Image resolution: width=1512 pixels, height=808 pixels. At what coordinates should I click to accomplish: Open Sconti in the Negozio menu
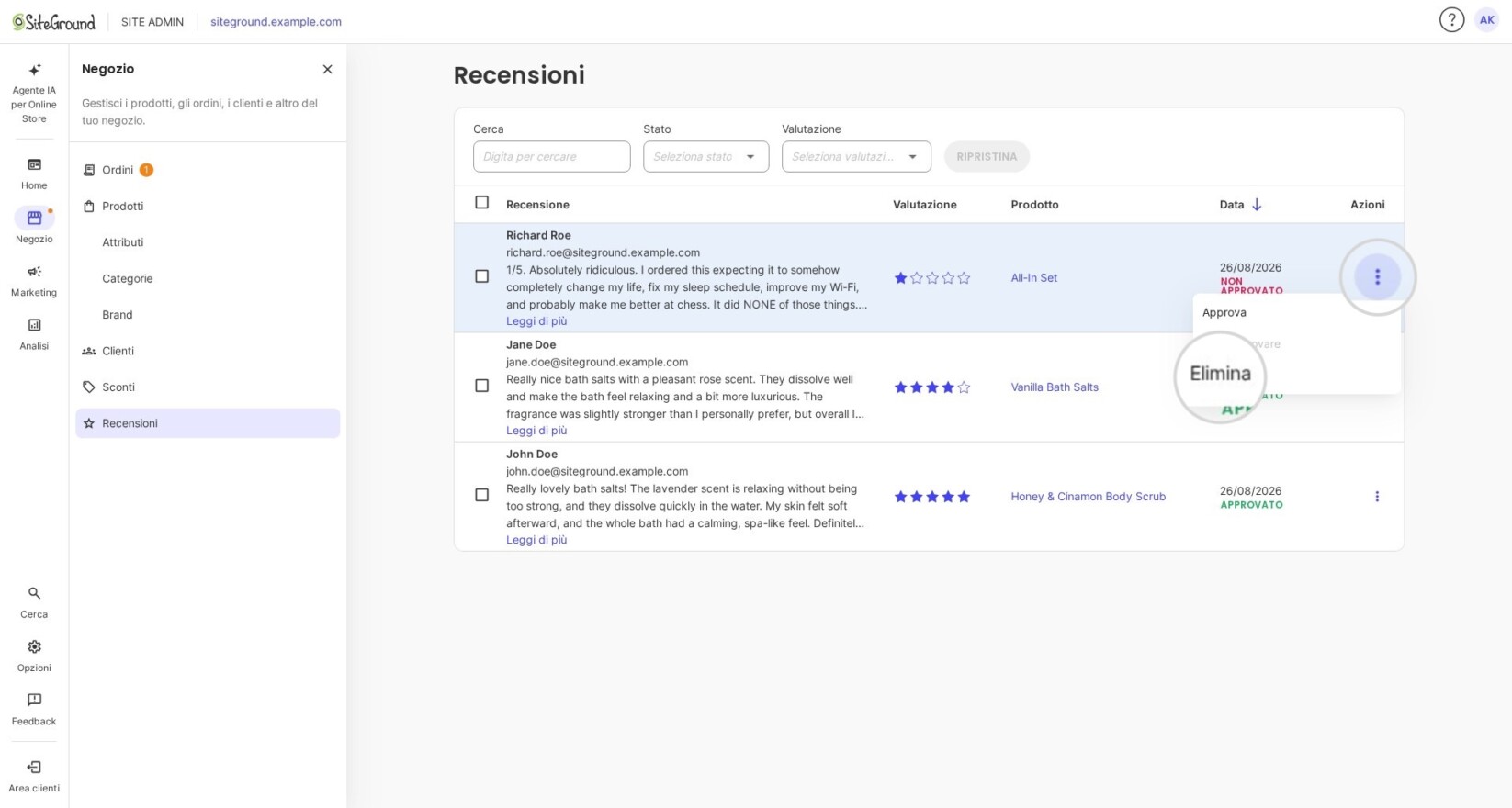point(118,387)
